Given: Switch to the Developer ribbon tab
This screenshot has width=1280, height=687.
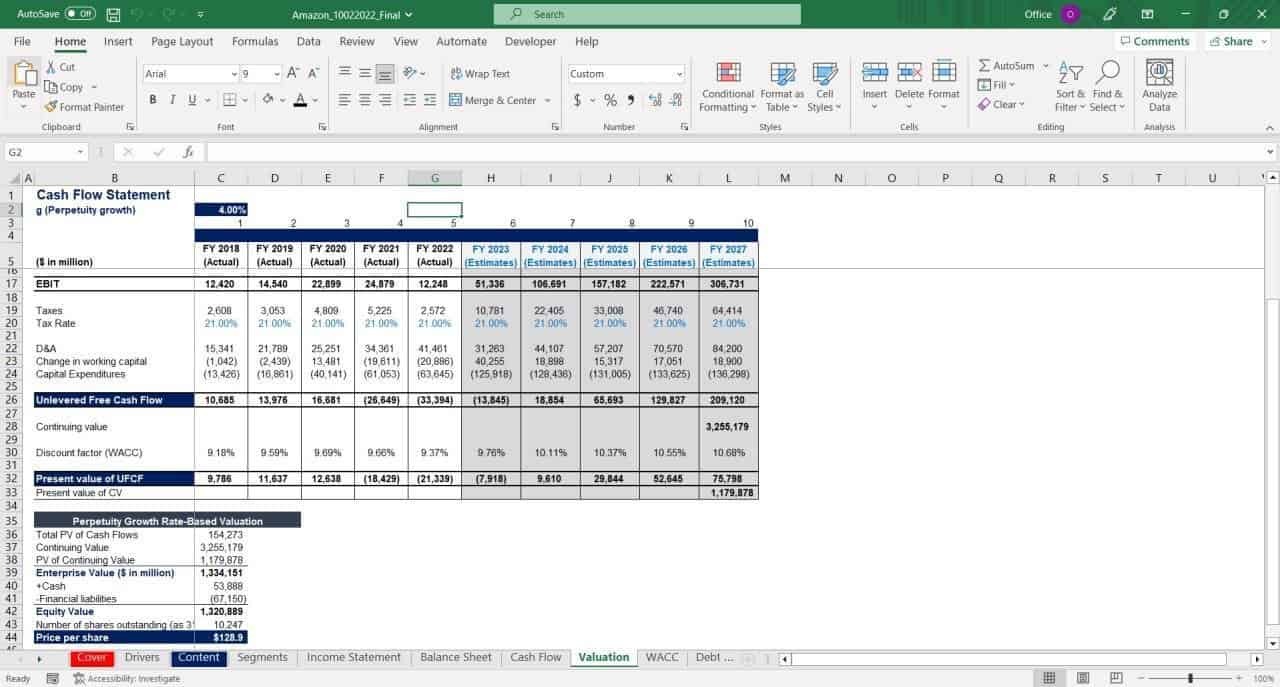Looking at the screenshot, I should coord(530,41).
